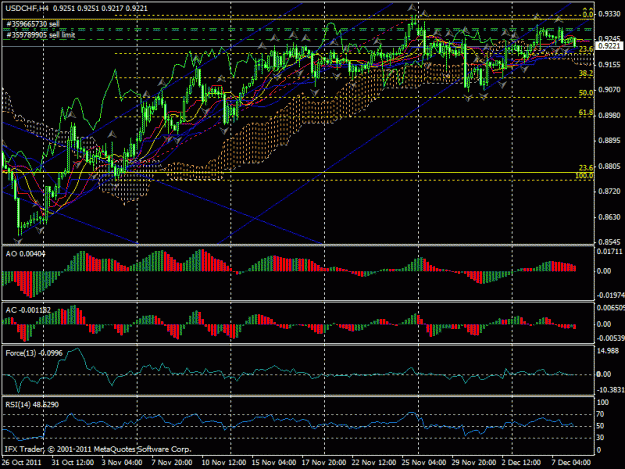The width and height of the screenshot is (625, 469).
Task: Click the current price marker 0.9221
Action: (610, 46)
